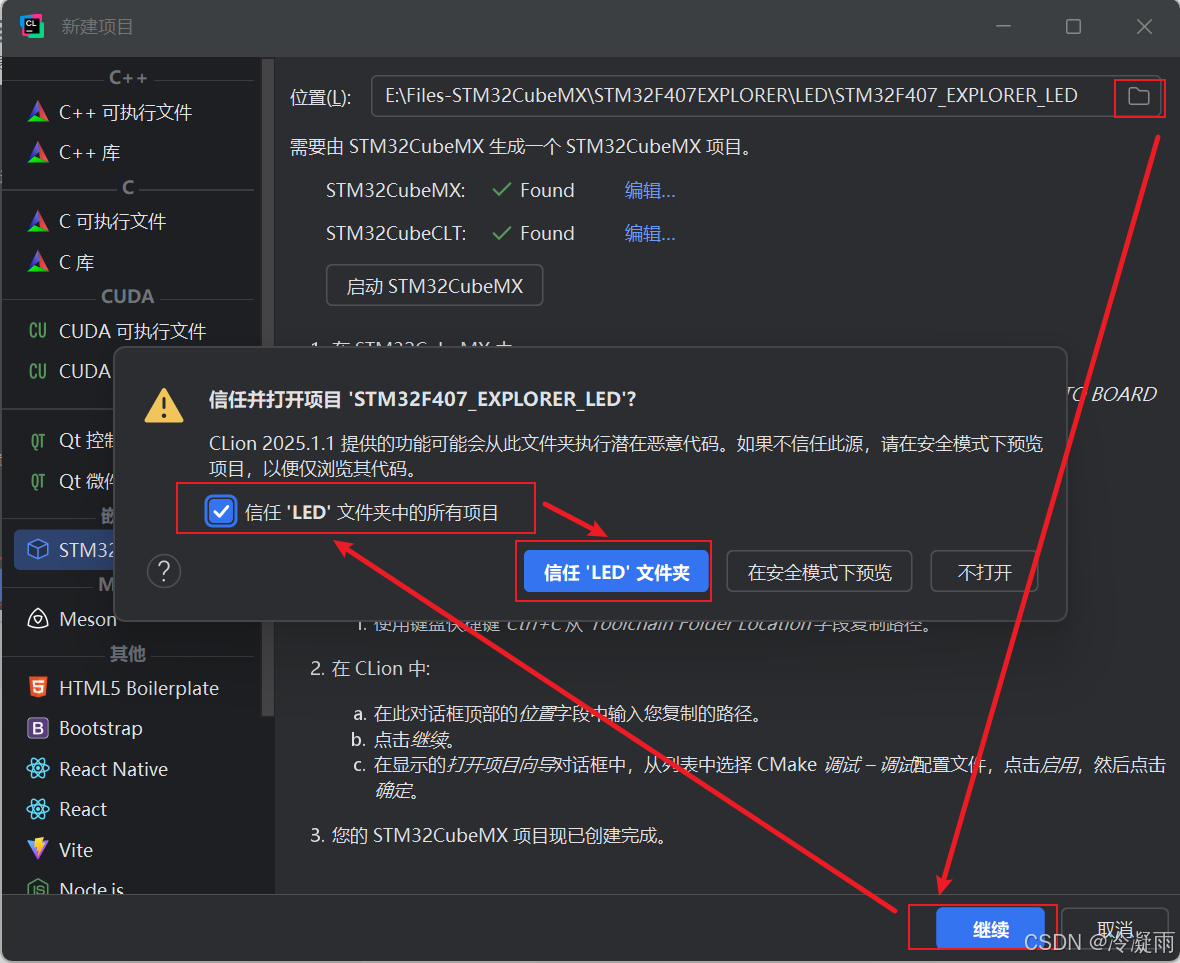Click the STM32CubeCLT: Found status text
The width and height of the screenshot is (1180, 963).
pos(533,233)
